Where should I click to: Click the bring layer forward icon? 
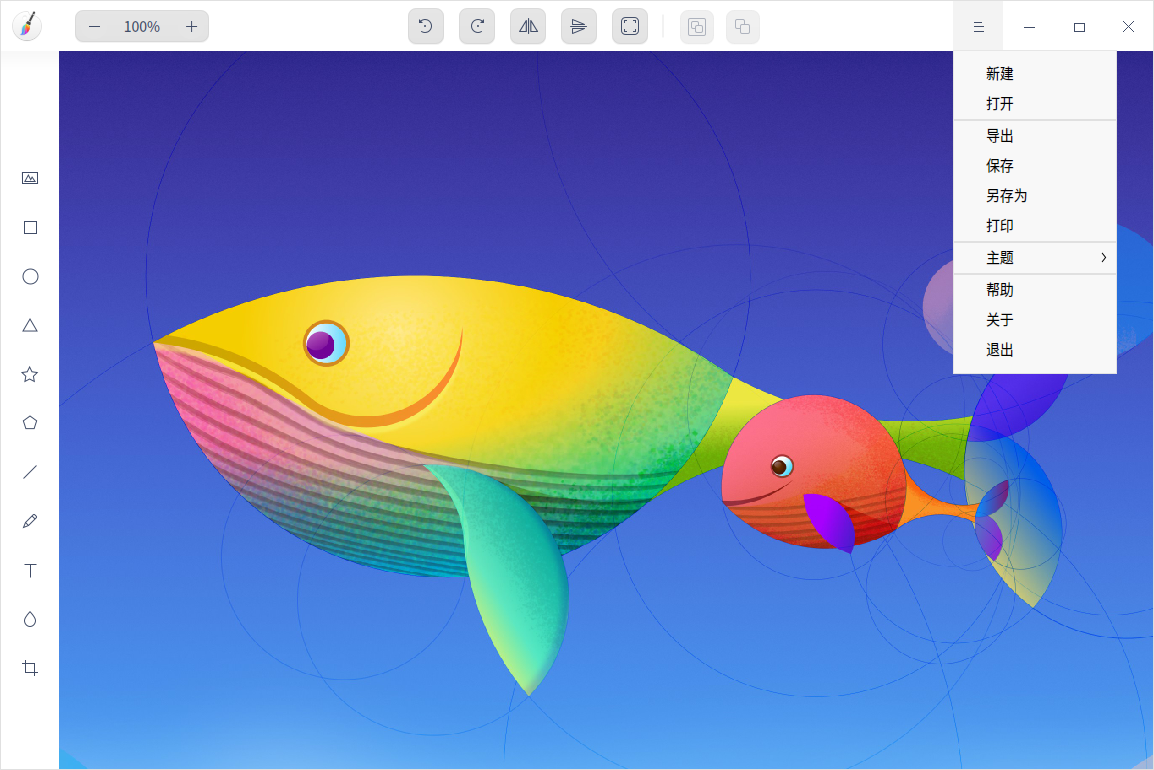pyautogui.click(x=696, y=27)
